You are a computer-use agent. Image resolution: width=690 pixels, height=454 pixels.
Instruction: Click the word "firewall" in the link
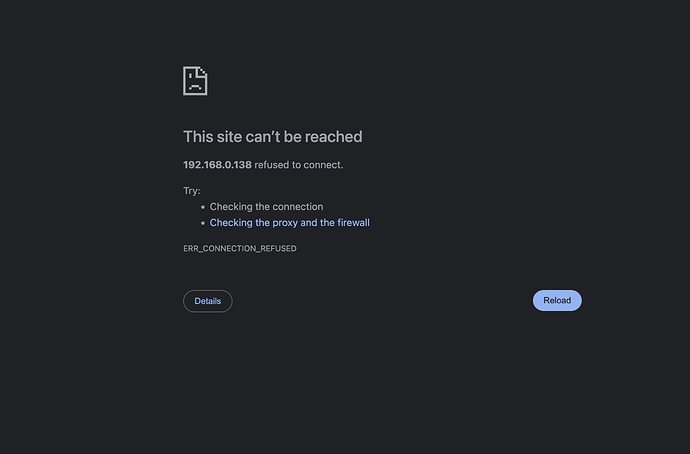point(353,223)
